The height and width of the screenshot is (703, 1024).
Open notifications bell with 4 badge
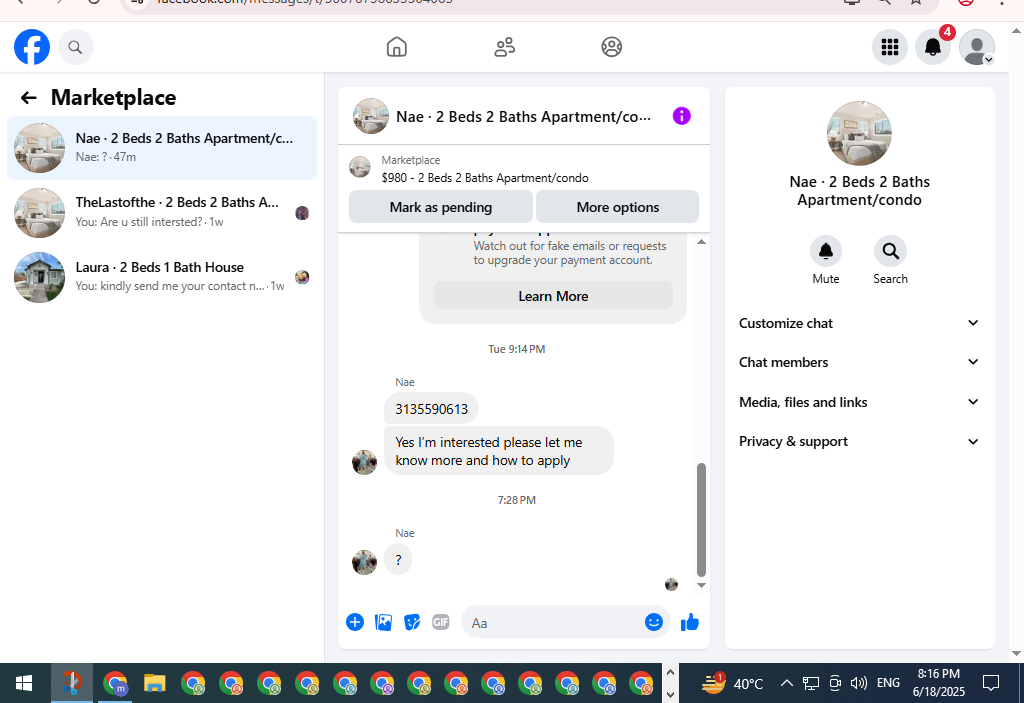(x=933, y=47)
